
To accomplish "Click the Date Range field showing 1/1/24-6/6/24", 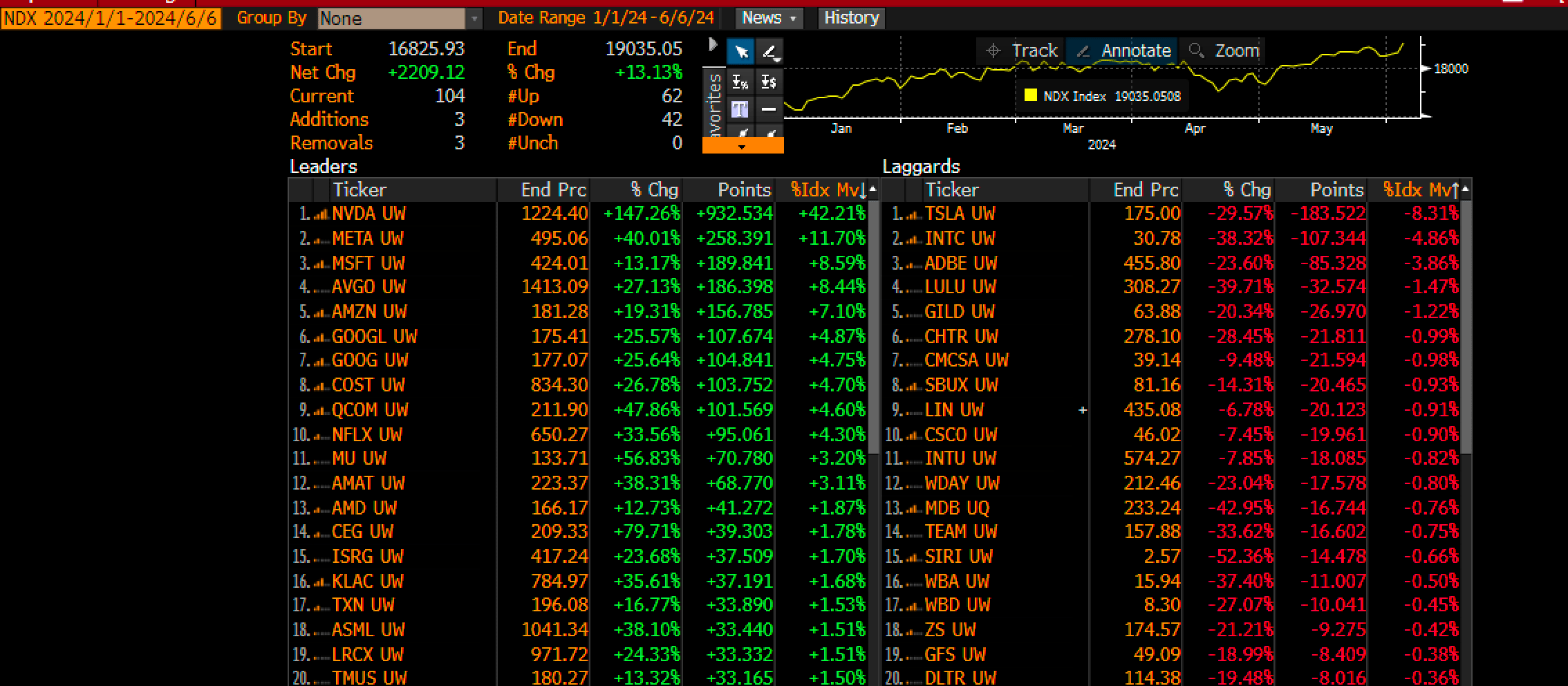I will [653, 18].
